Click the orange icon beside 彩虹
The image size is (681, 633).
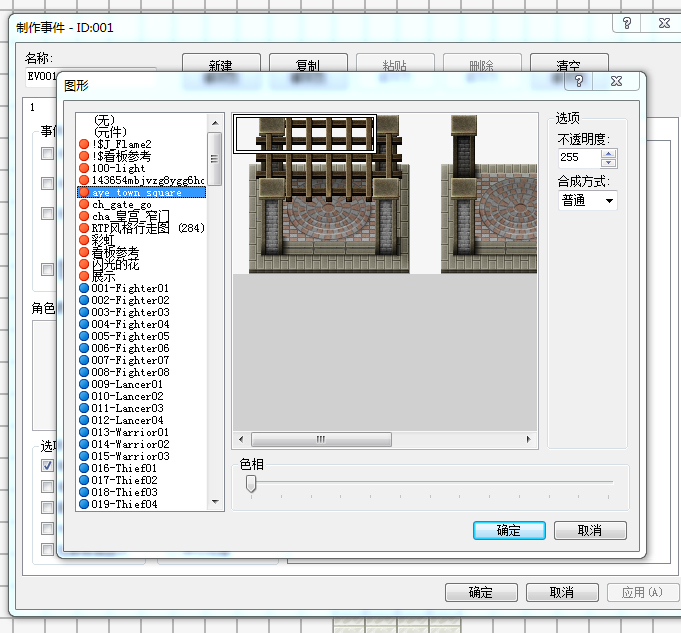click(84, 240)
